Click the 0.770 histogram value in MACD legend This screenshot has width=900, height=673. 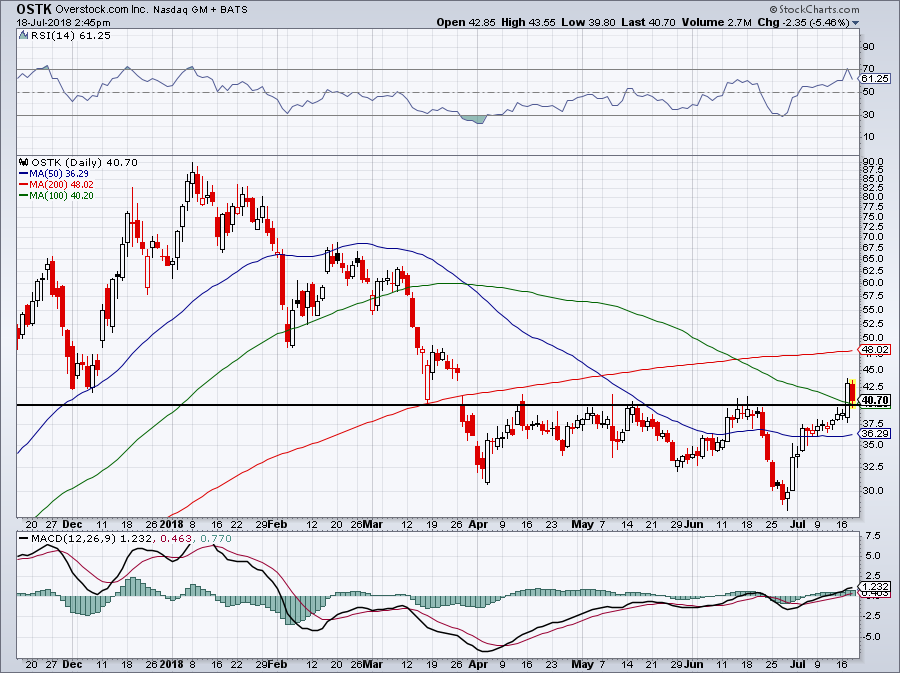(215, 539)
